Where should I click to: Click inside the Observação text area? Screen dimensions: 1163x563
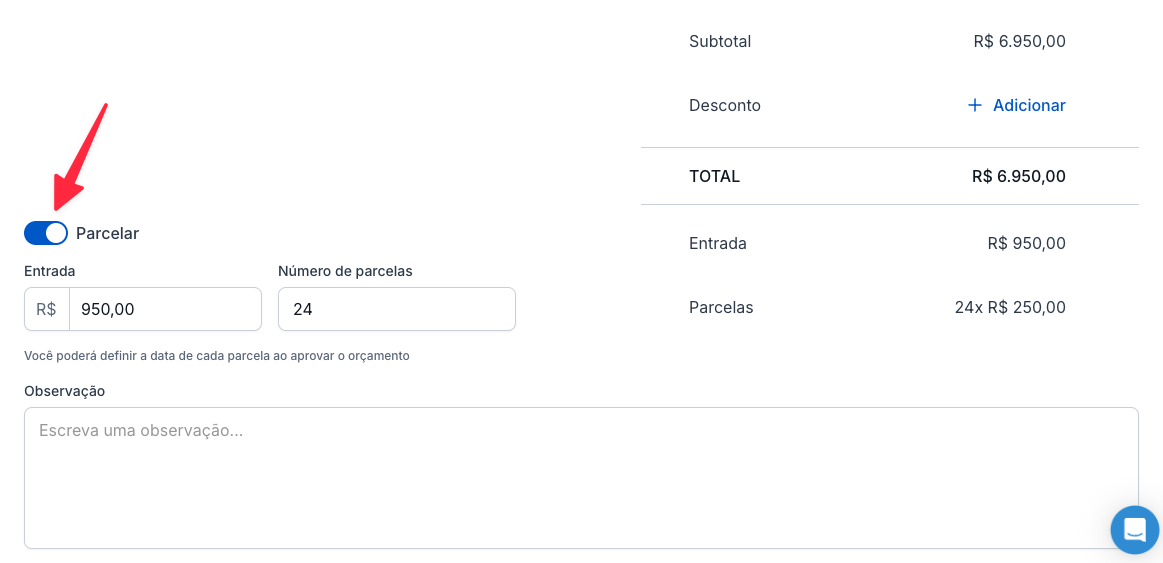[580, 477]
